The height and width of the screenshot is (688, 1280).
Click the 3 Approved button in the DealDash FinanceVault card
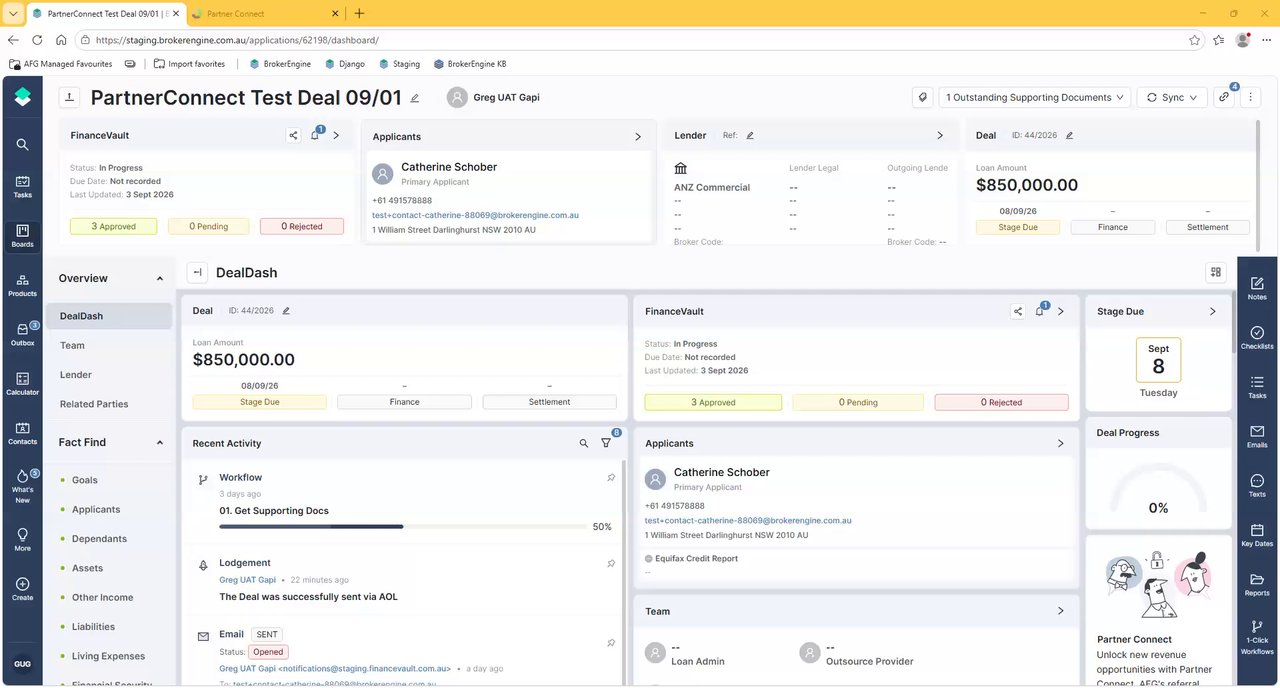(713, 402)
